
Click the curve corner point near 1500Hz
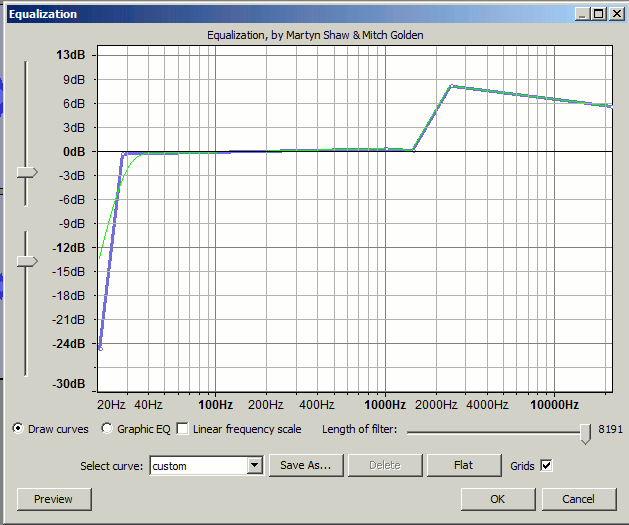point(414,150)
